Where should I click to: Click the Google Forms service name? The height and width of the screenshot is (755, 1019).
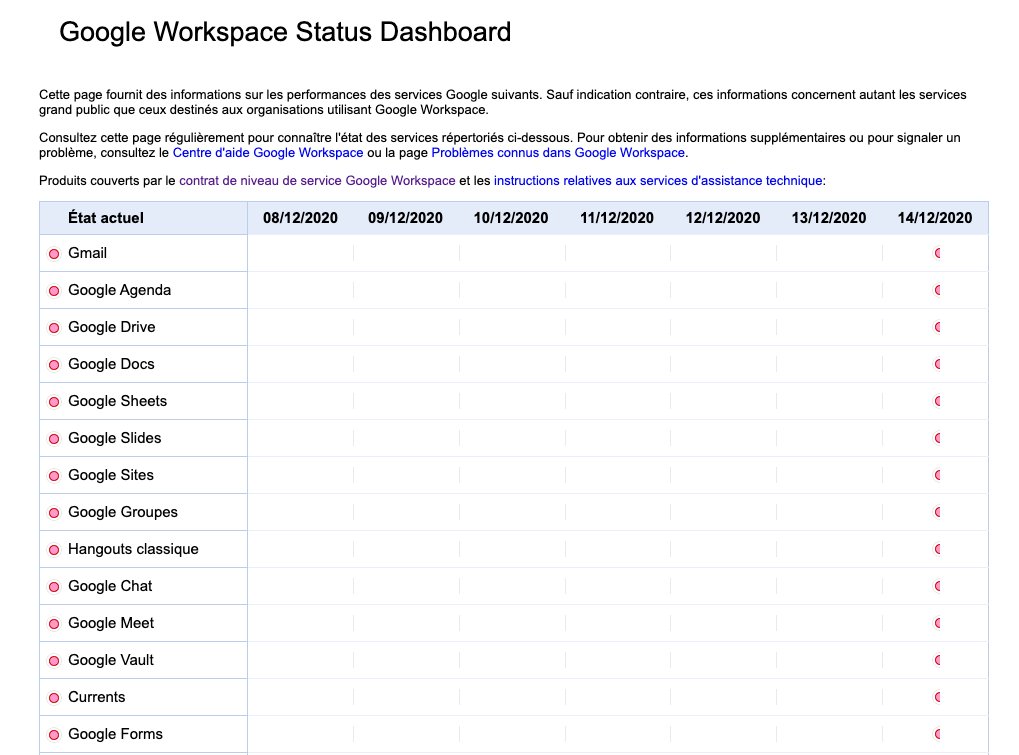116,735
